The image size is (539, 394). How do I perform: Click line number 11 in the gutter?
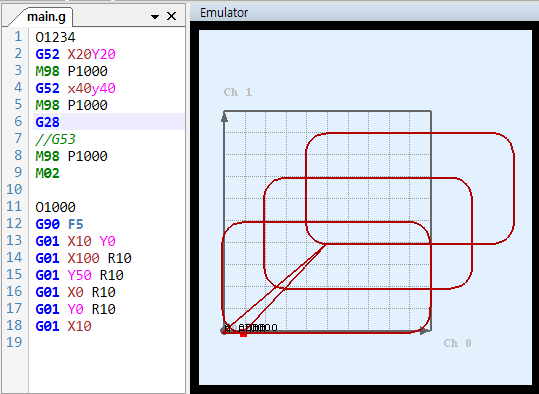14,207
